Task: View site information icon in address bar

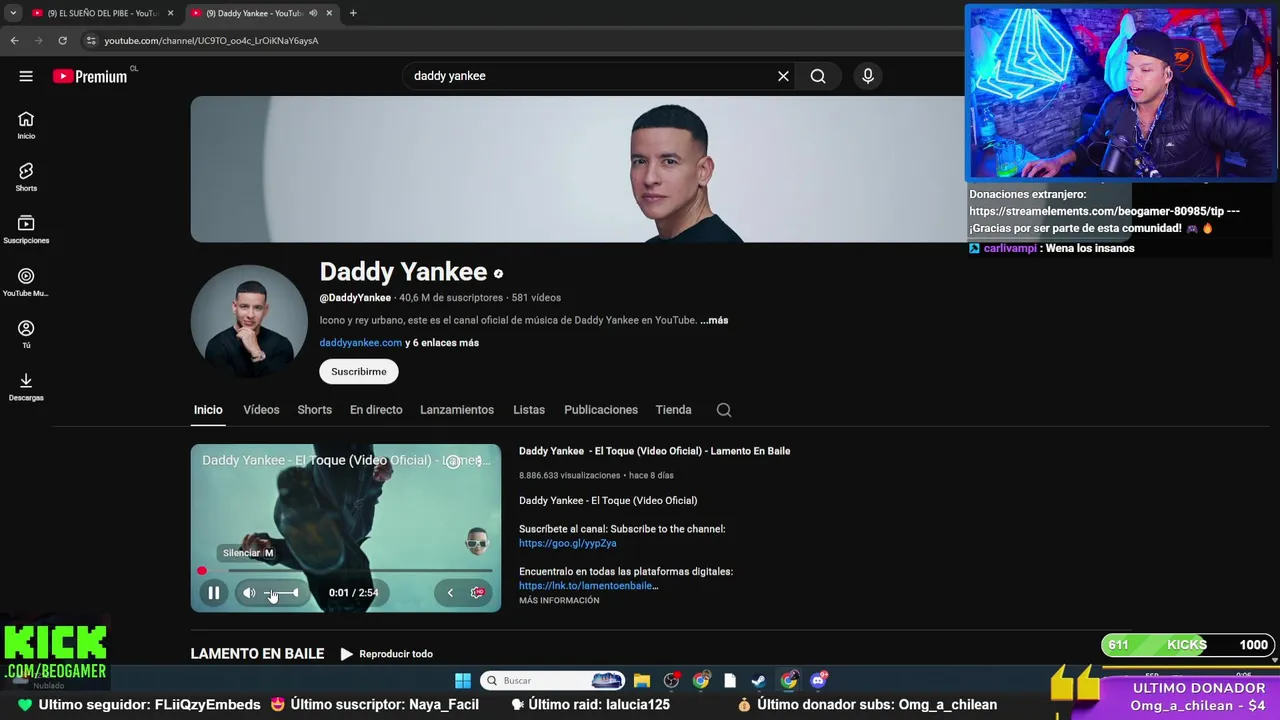Action: (91, 40)
